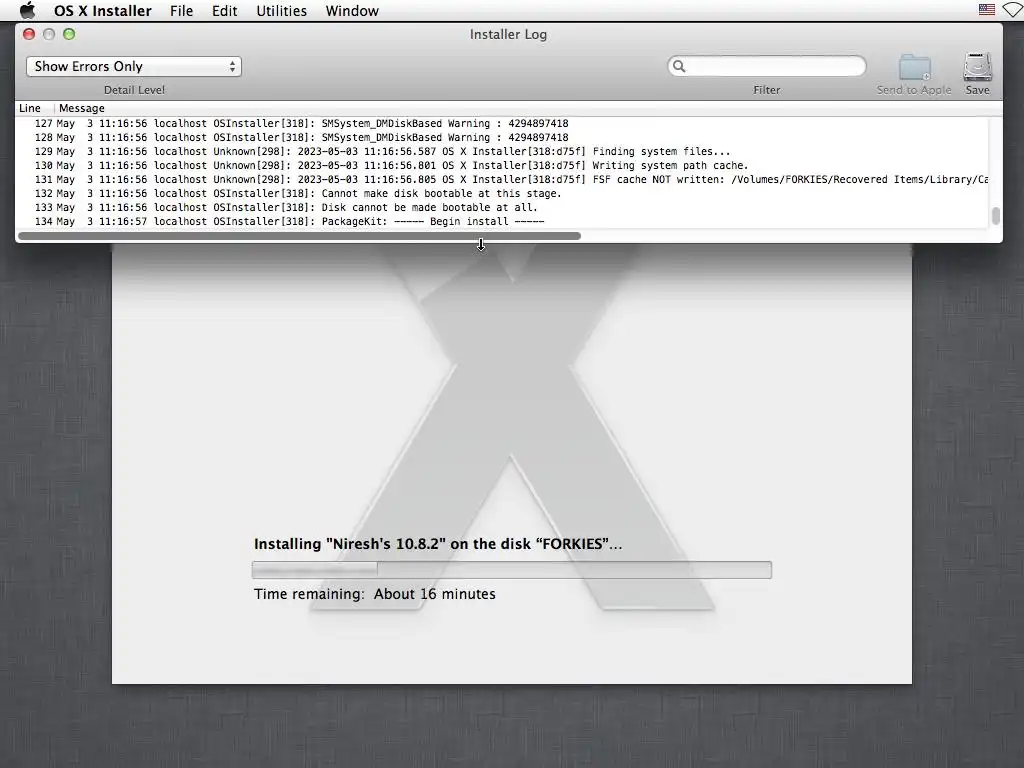Screen dimensions: 1024x768
Task: Click the Installer Log window title
Action: click(x=508, y=35)
